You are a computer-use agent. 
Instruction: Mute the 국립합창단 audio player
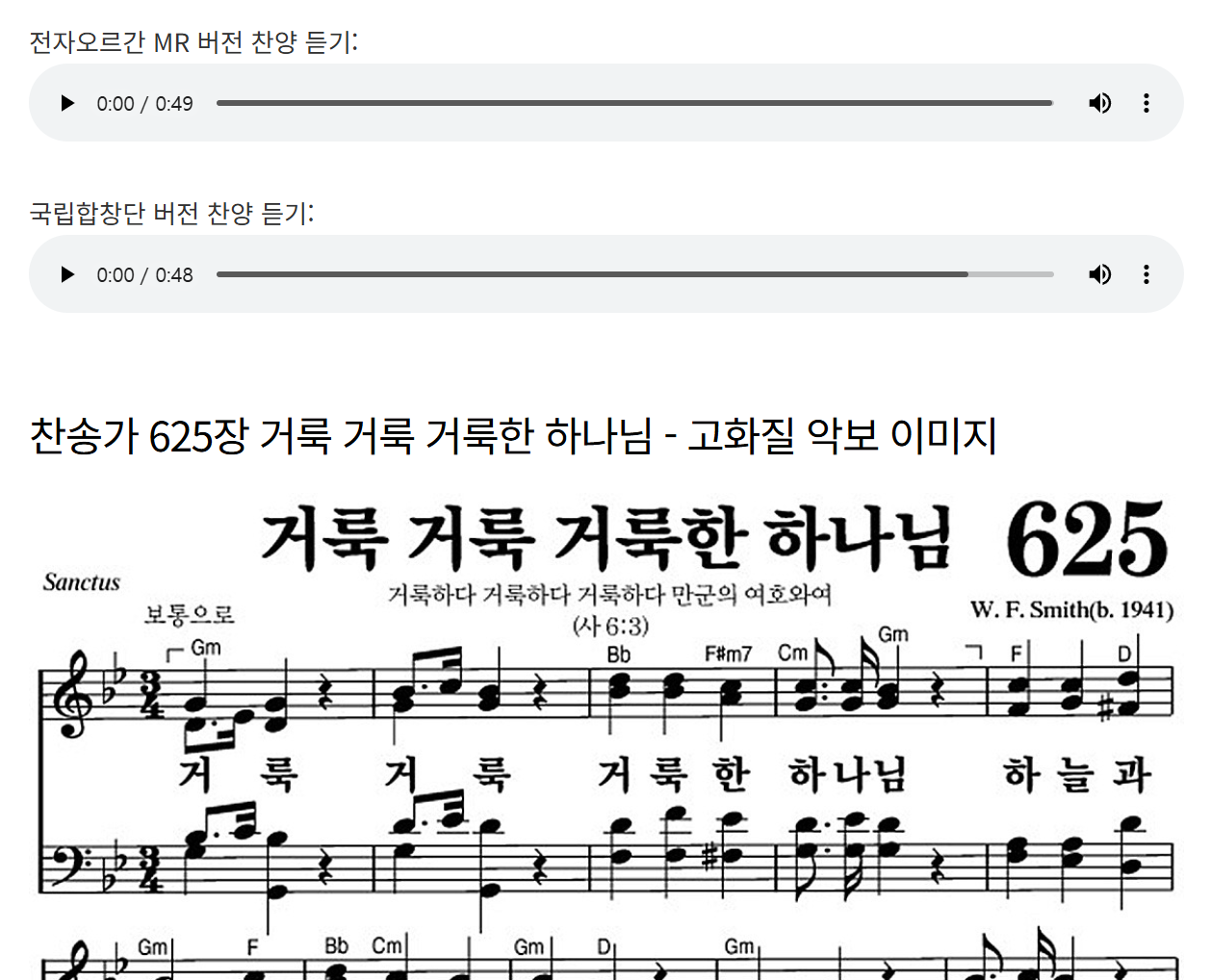pyautogui.click(x=1099, y=274)
